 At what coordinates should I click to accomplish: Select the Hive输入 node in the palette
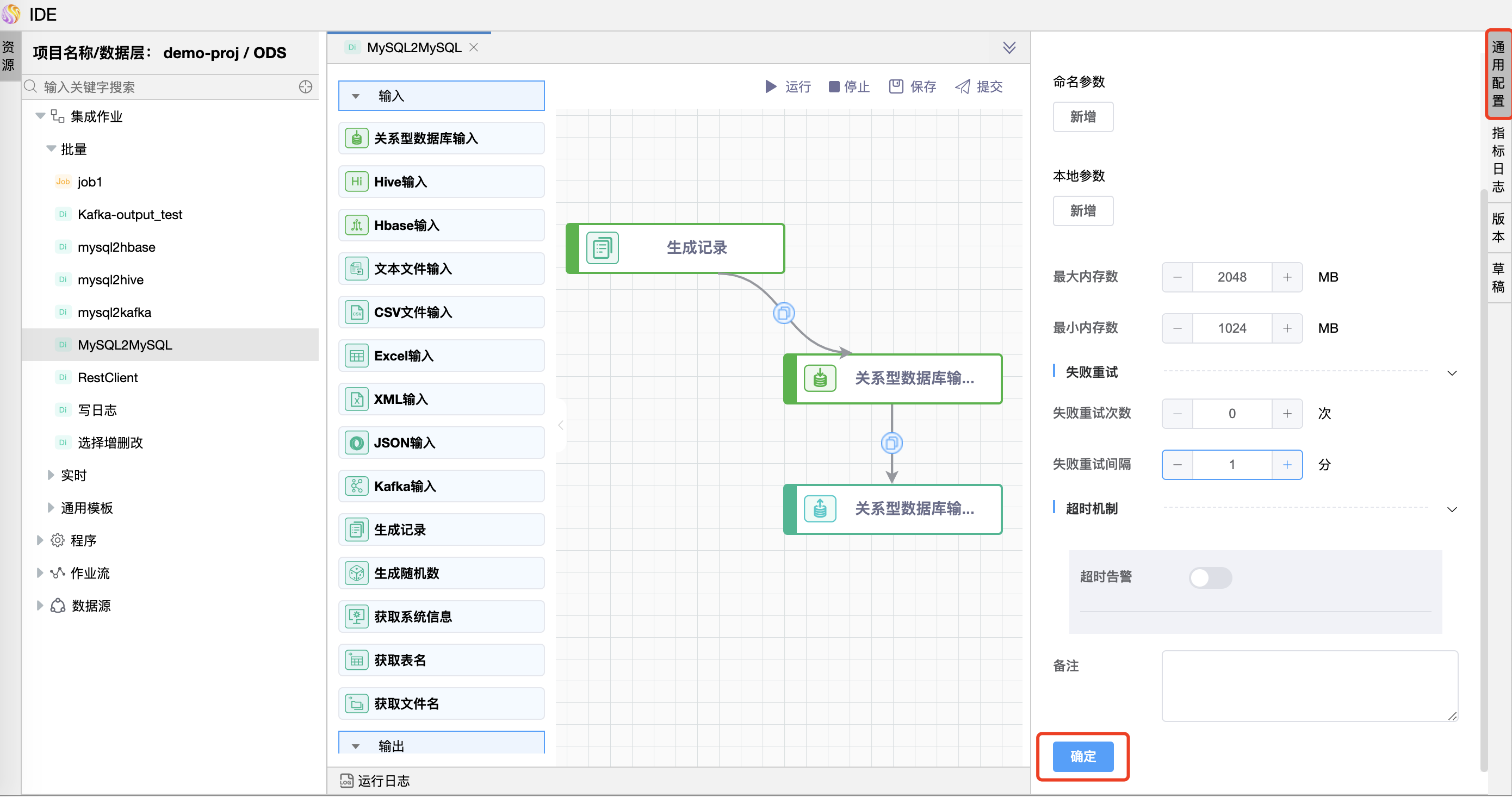point(441,182)
